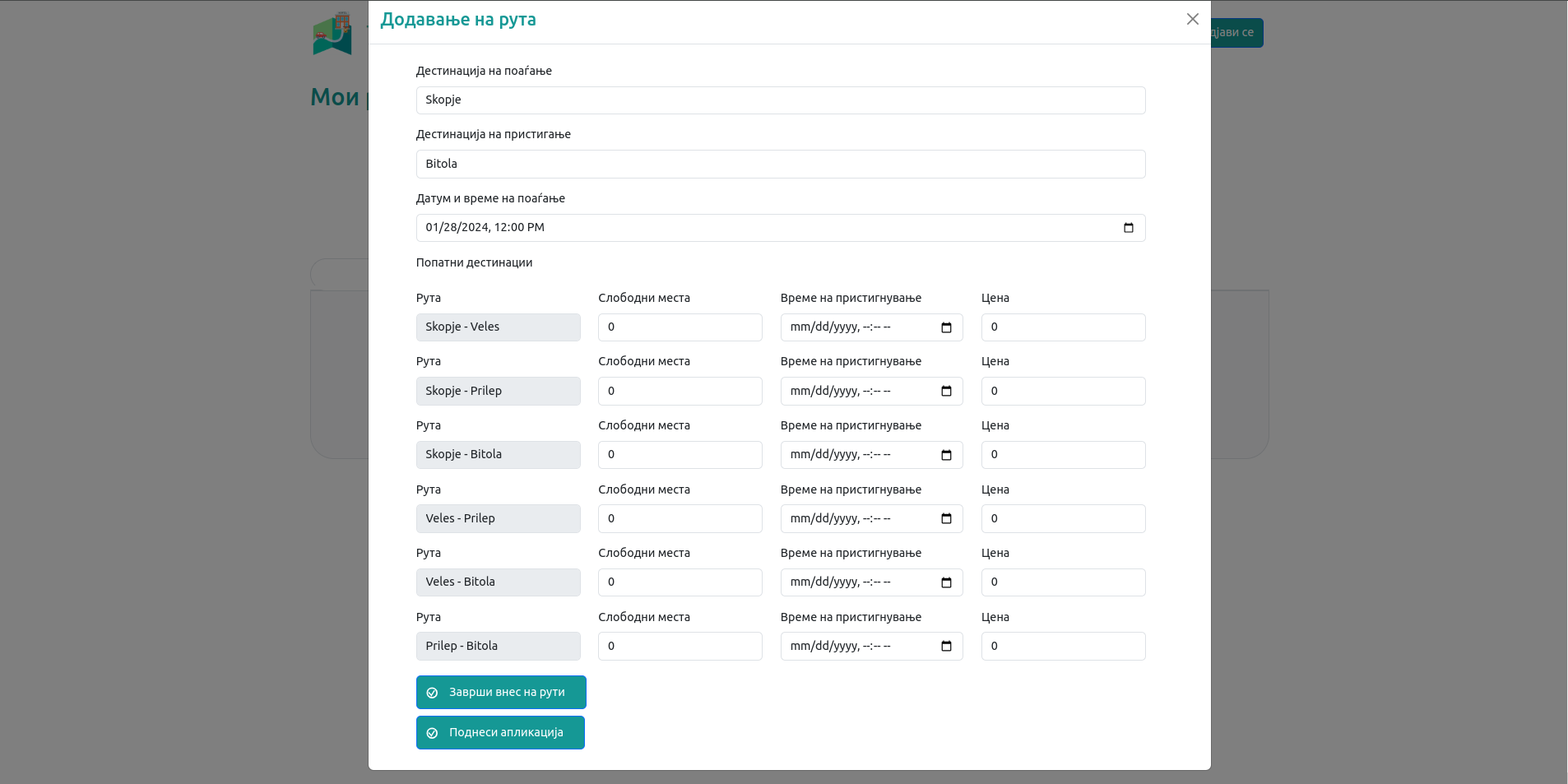Click the site logo in the header

333,35
